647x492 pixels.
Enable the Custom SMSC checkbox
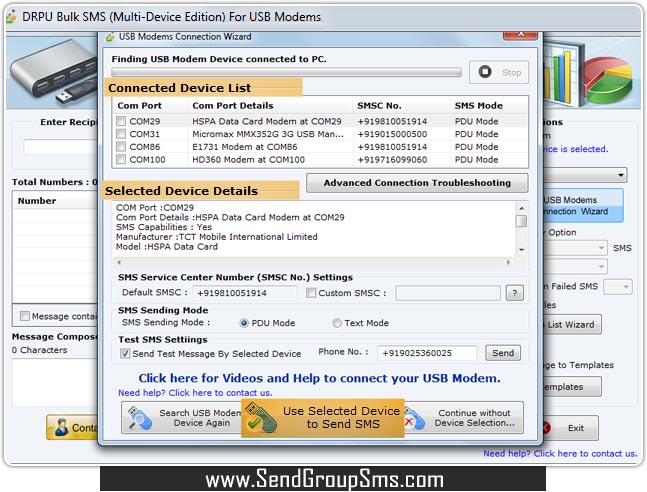point(311,293)
